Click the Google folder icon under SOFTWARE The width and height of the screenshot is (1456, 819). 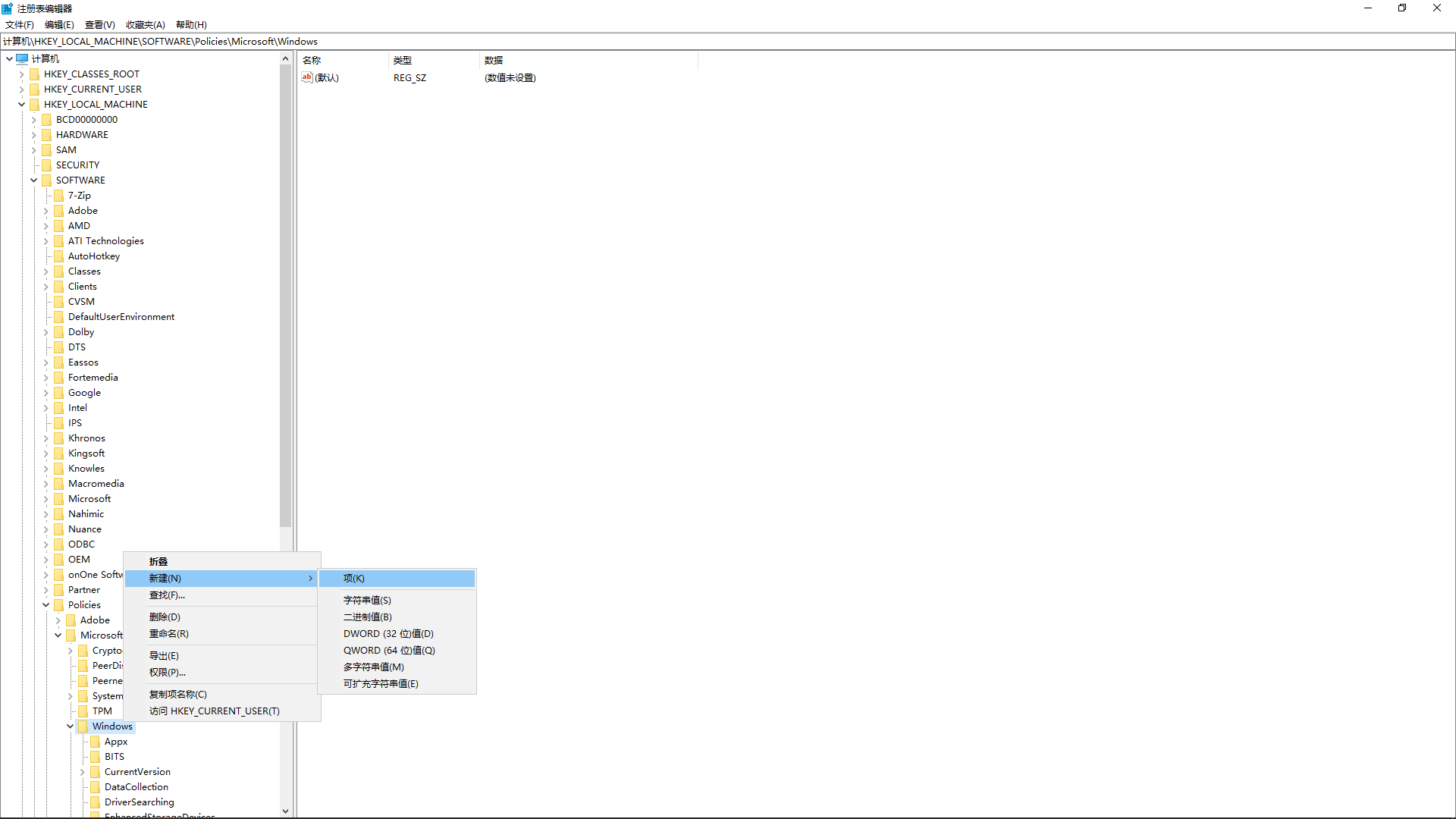click(59, 392)
